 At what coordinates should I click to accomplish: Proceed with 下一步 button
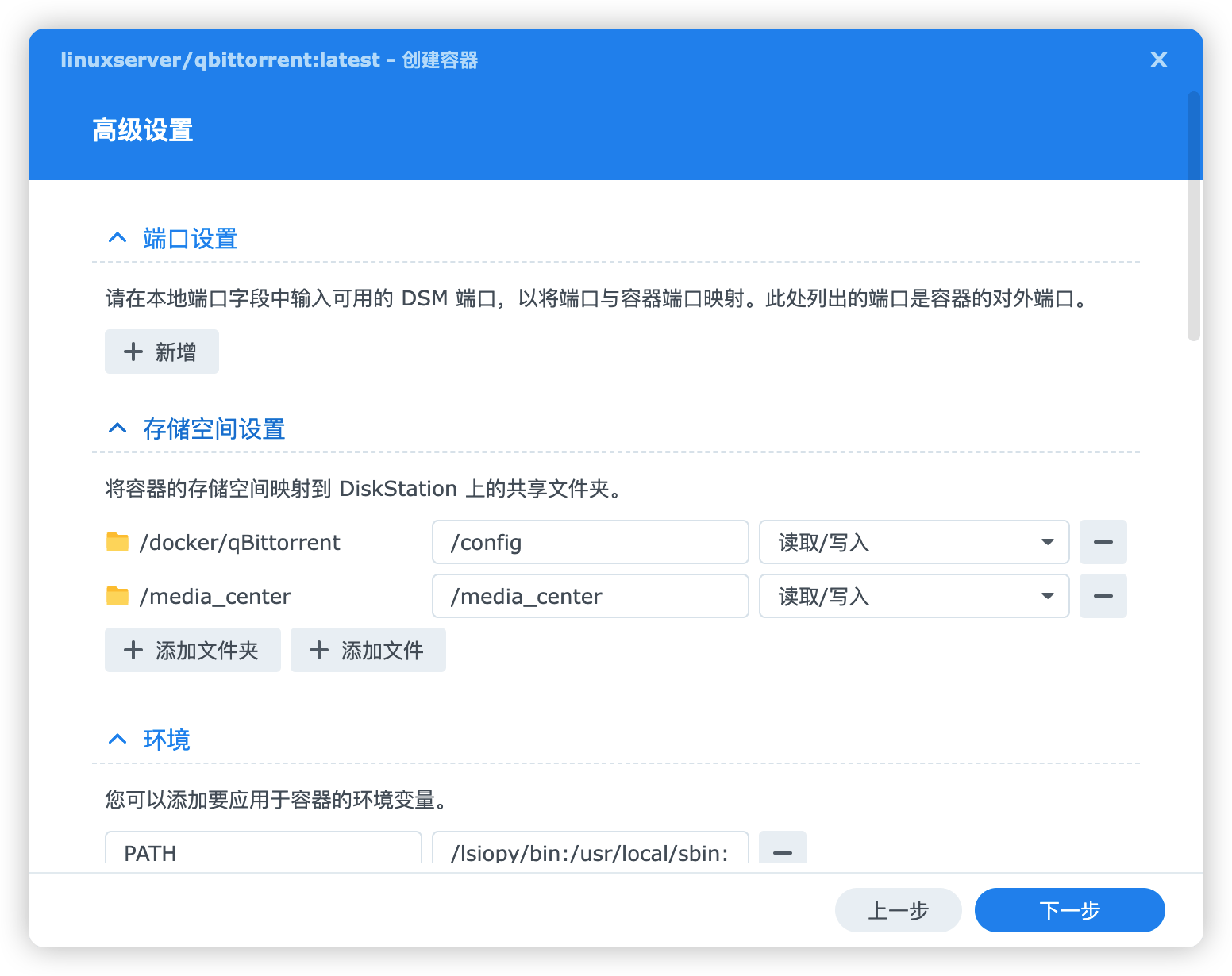[x=1069, y=910]
